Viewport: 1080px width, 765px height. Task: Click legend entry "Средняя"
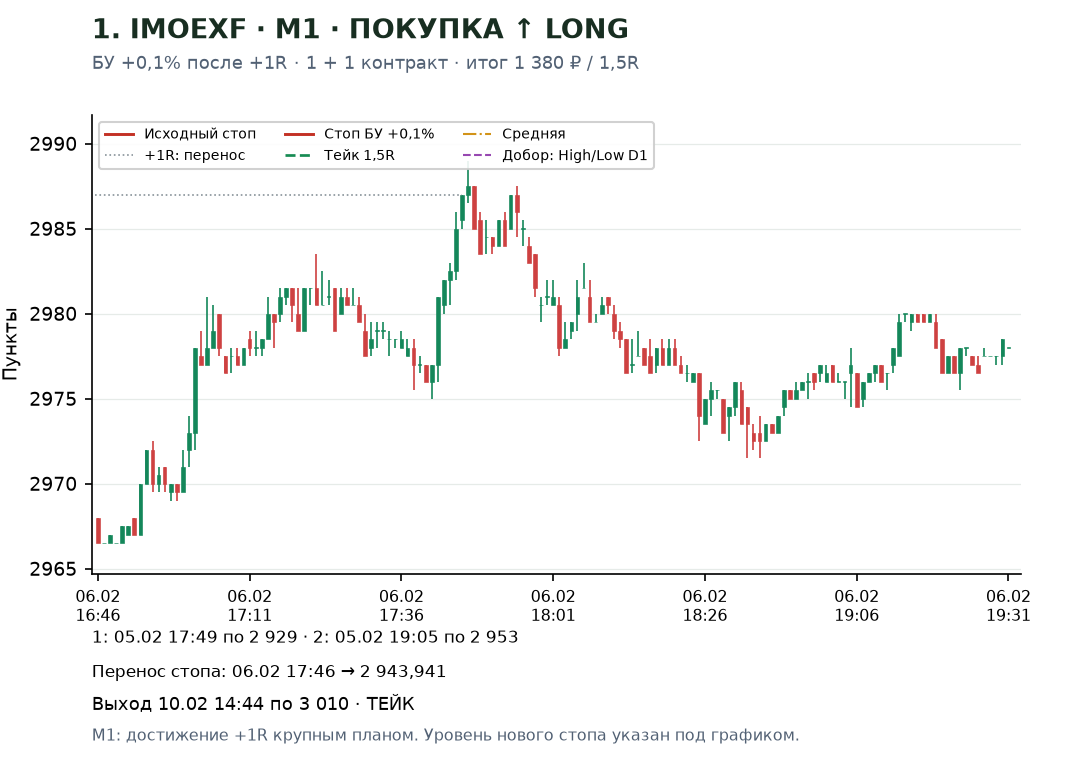coord(533,134)
